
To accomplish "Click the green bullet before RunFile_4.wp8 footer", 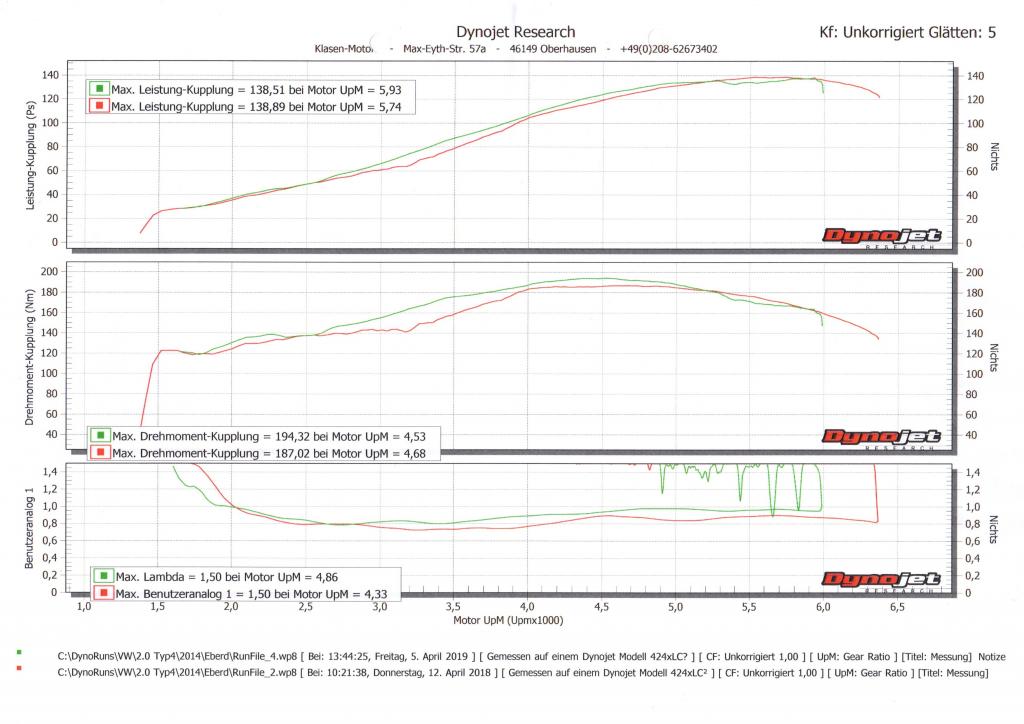I will pyautogui.click(x=20, y=652).
